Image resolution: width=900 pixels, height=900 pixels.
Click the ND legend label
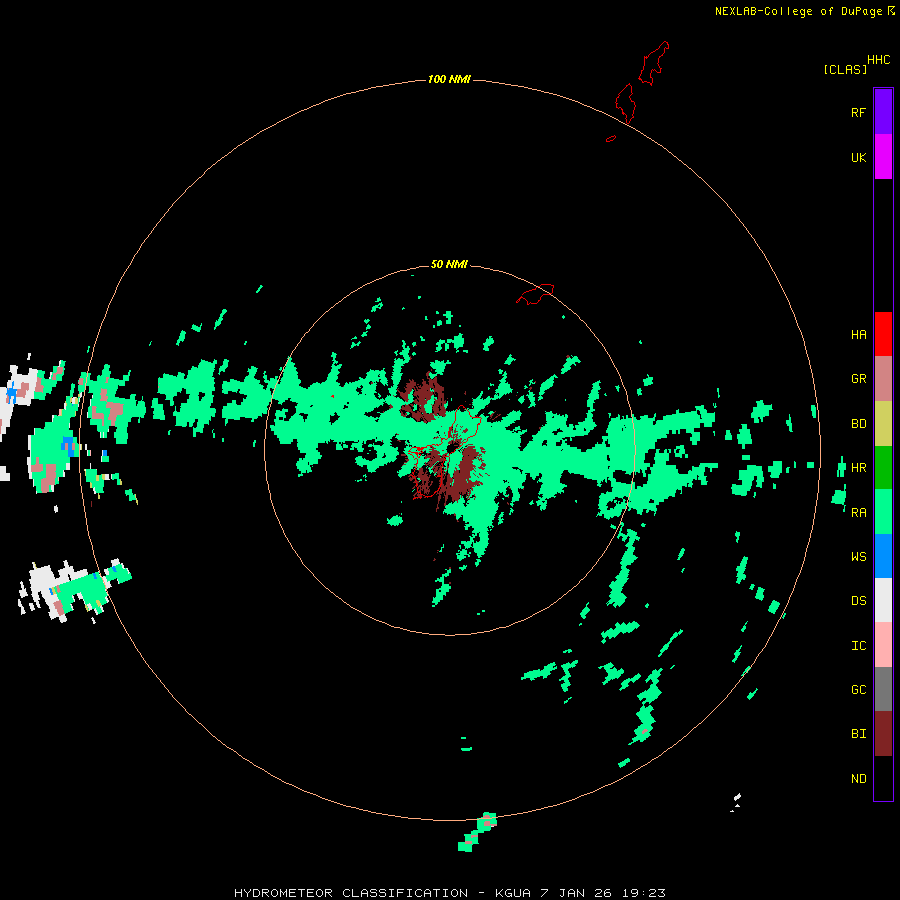858,778
